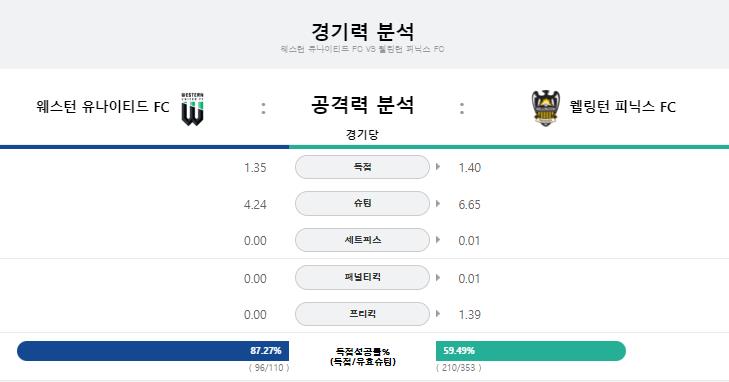Expand the arrow beside the 슈팅 pill
The width and height of the screenshot is (729, 382).
437,204
